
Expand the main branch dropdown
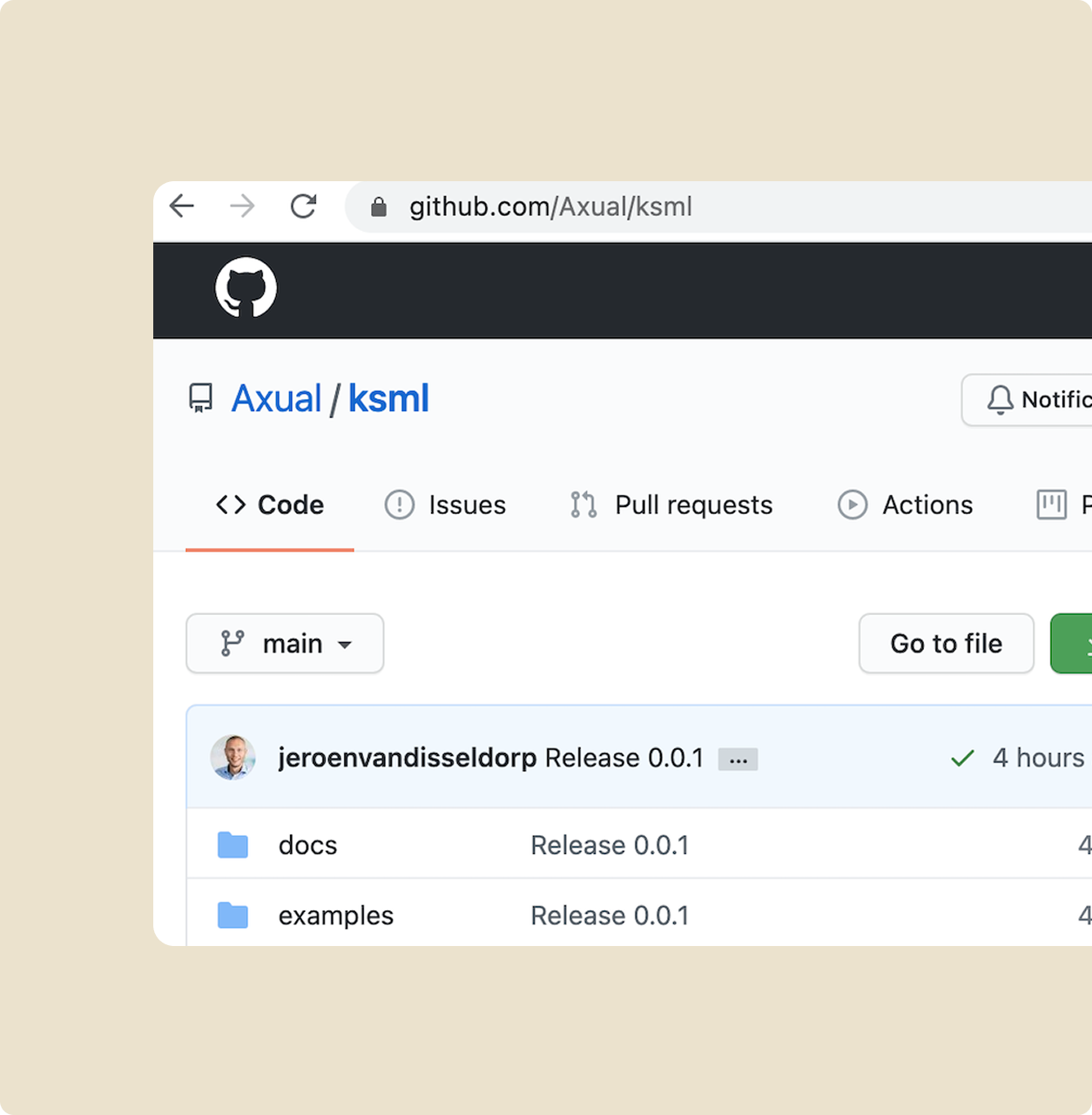tap(285, 644)
